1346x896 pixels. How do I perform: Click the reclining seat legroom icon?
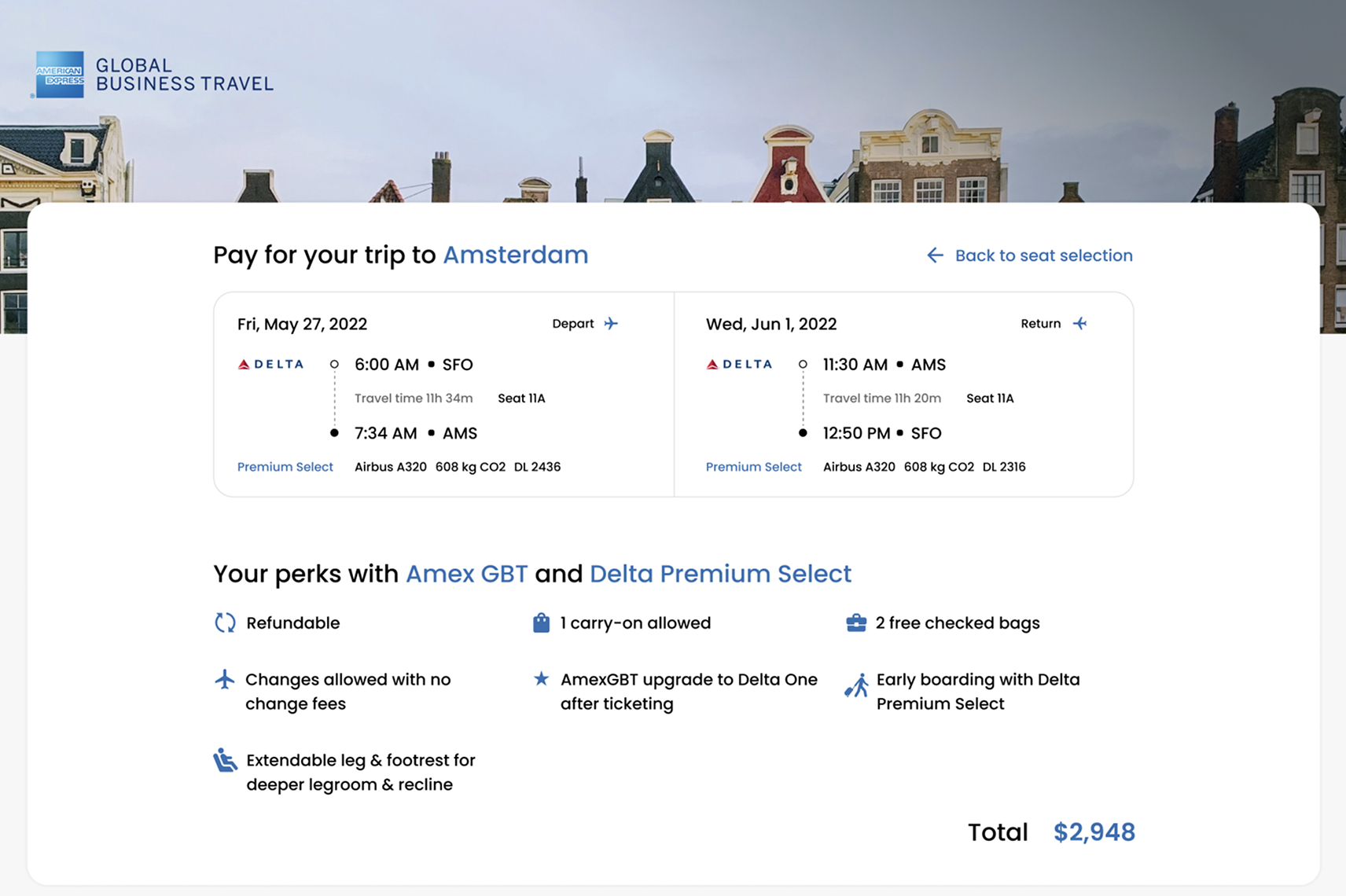(225, 760)
